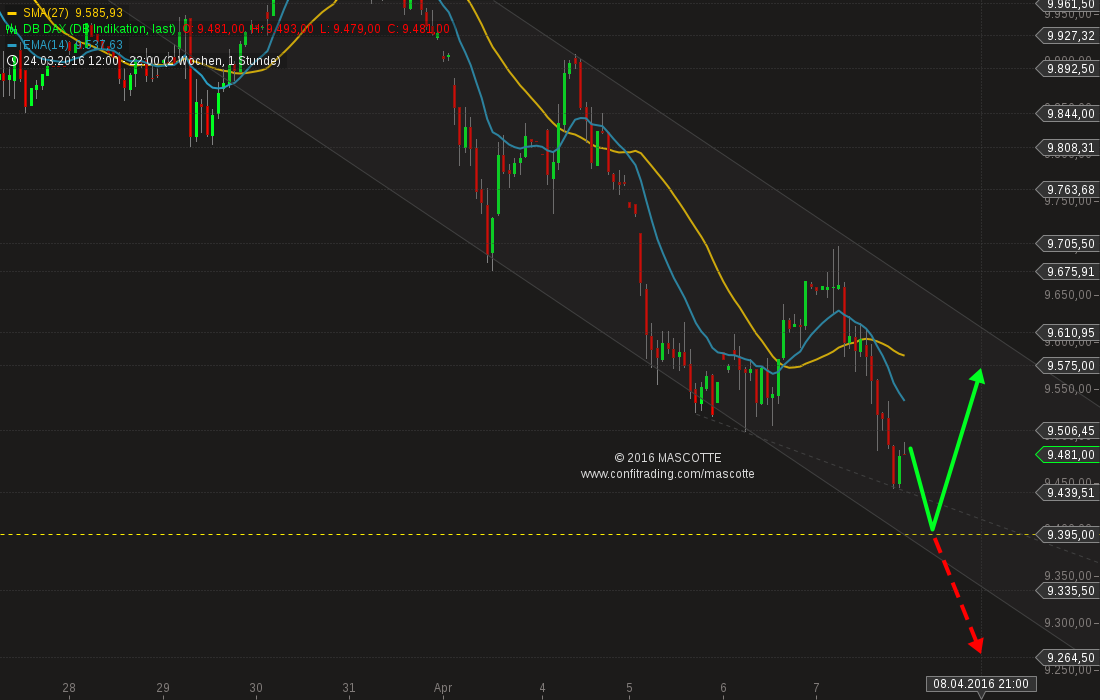Click date label 30 on the time axis
The width and height of the screenshot is (1100, 700).
tap(256, 688)
